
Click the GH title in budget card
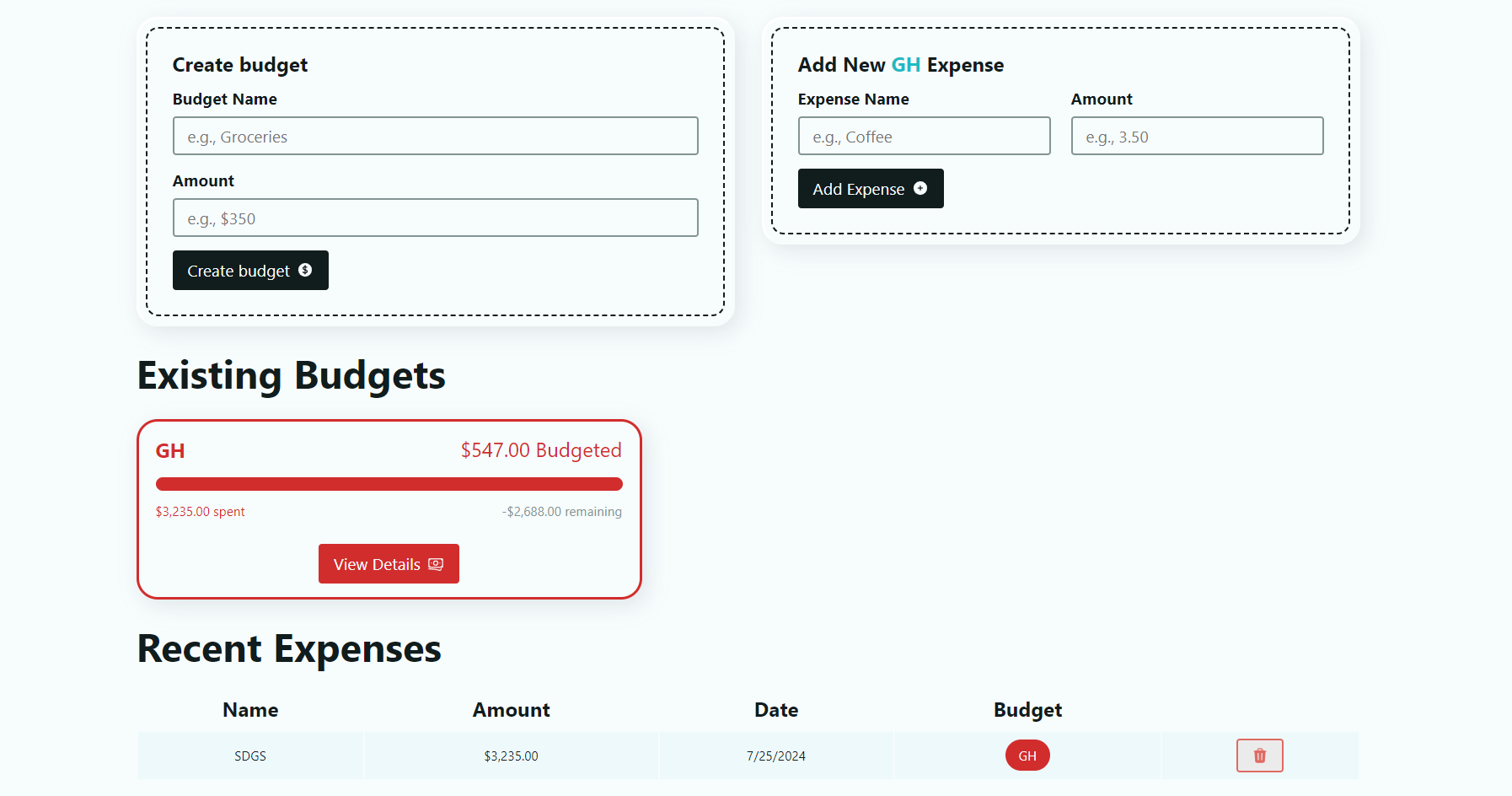170,451
